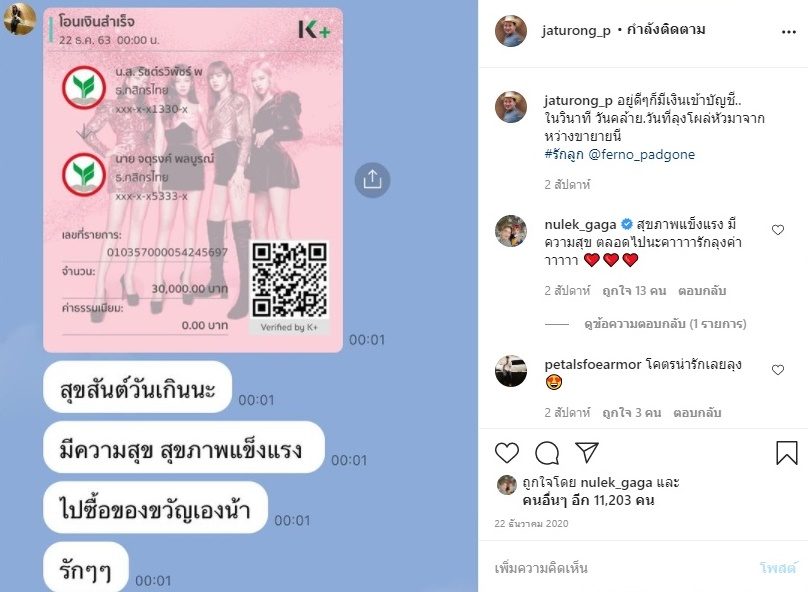808x592 pixels.
Task: Click the add comment input field
Action: tap(618, 568)
